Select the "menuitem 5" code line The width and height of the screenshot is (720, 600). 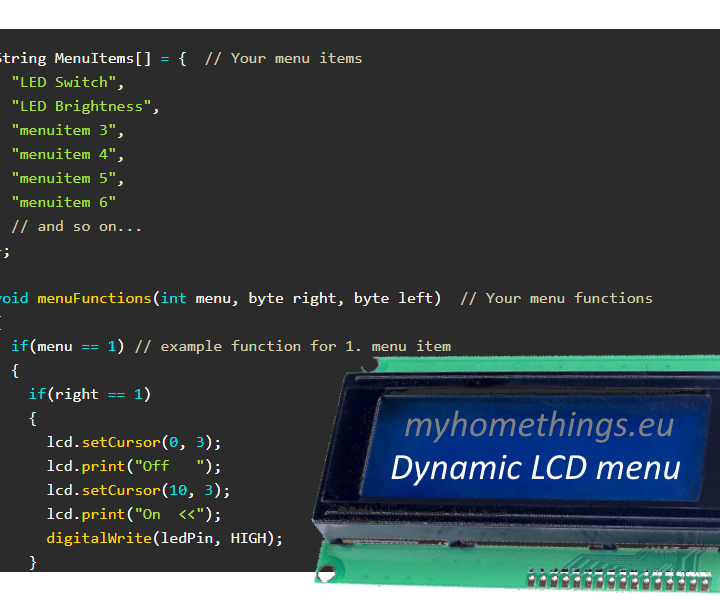click(68, 178)
